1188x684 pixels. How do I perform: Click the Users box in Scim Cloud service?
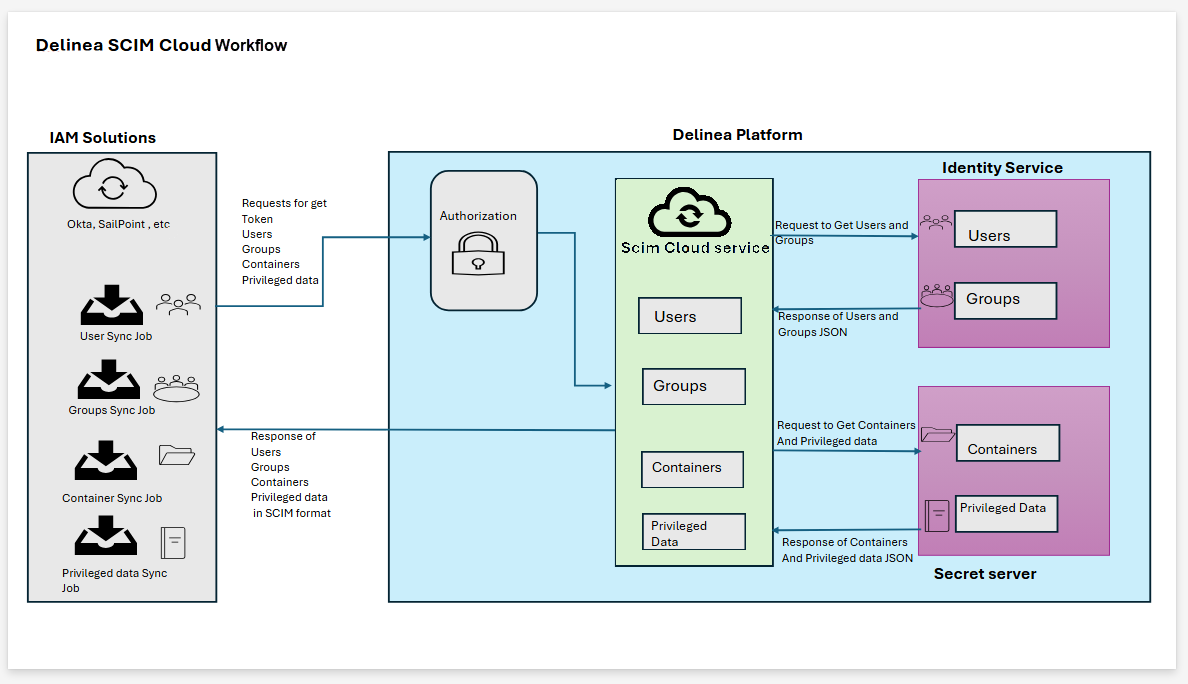pos(690,316)
